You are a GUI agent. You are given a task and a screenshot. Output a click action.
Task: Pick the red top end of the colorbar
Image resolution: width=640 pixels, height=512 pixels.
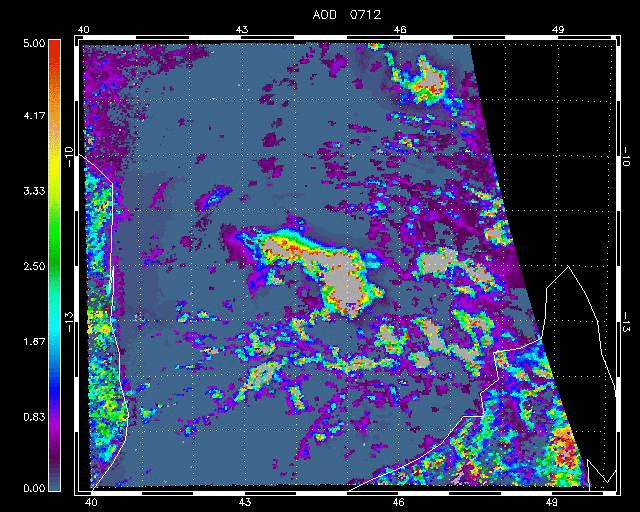55,50
